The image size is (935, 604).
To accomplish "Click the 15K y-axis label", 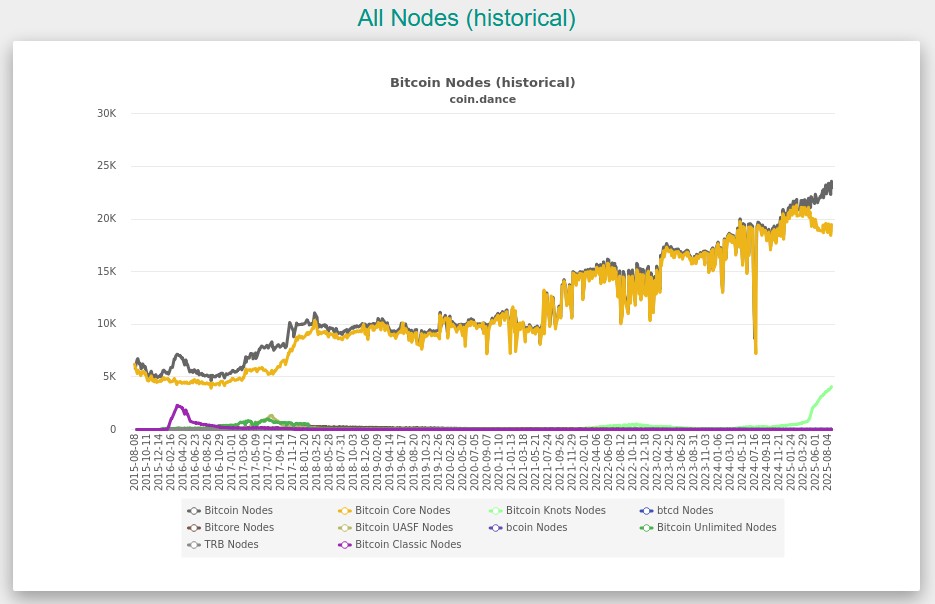I will click(107, 271).
